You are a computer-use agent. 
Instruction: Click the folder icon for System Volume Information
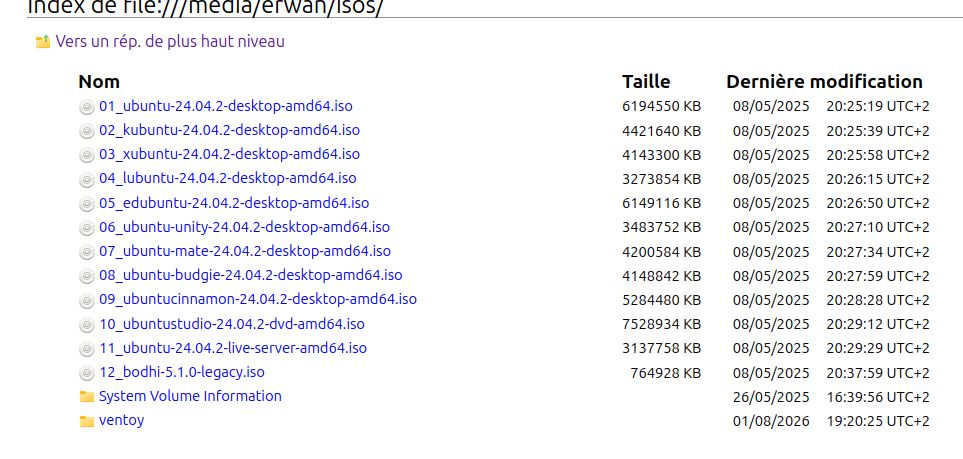click(87, 397)
